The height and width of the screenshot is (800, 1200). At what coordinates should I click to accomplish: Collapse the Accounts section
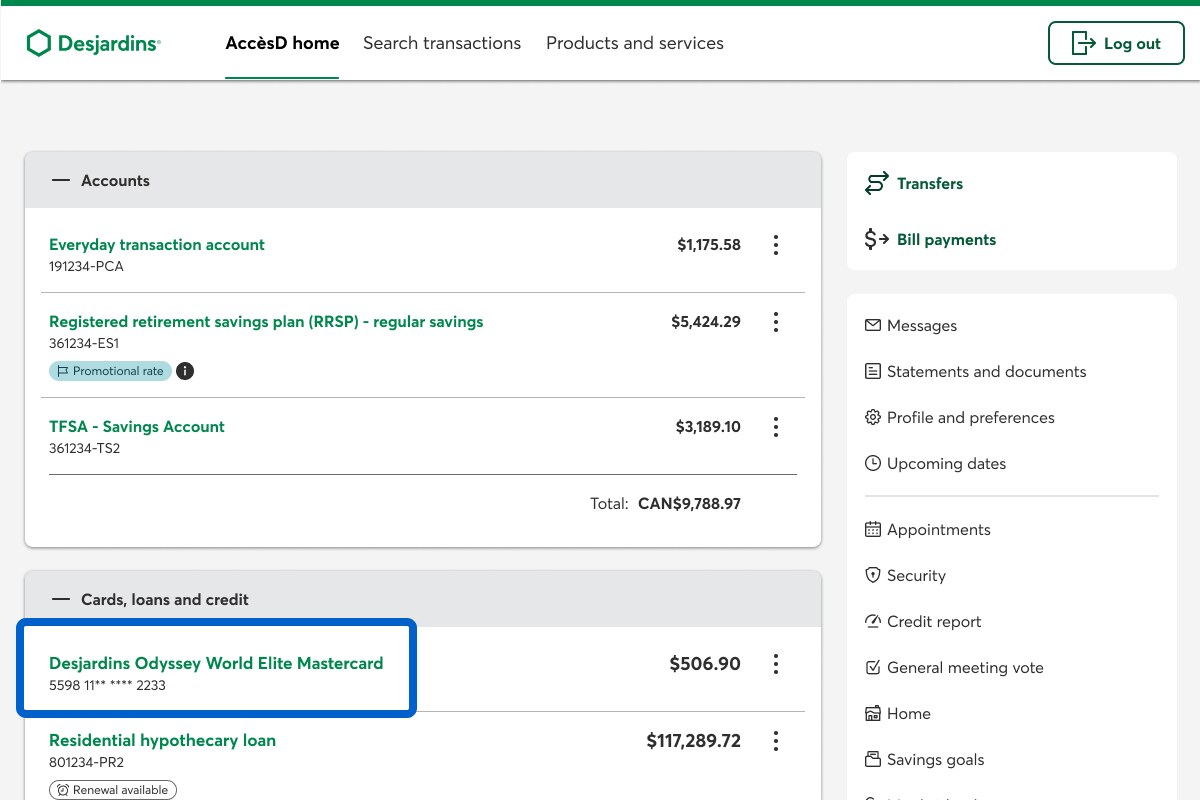coord(61,181)
